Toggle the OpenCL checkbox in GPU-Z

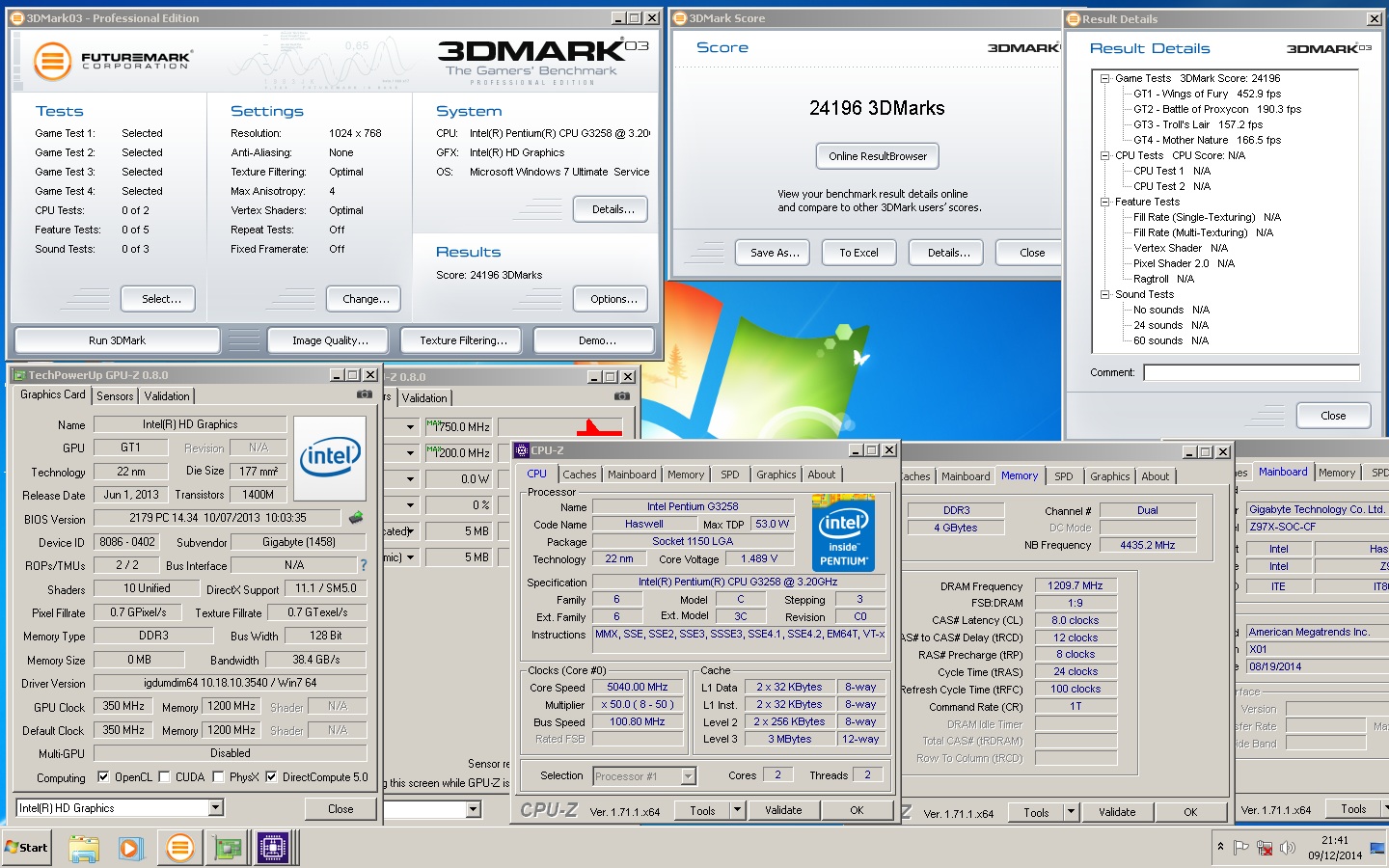click(x=103, y=776)
